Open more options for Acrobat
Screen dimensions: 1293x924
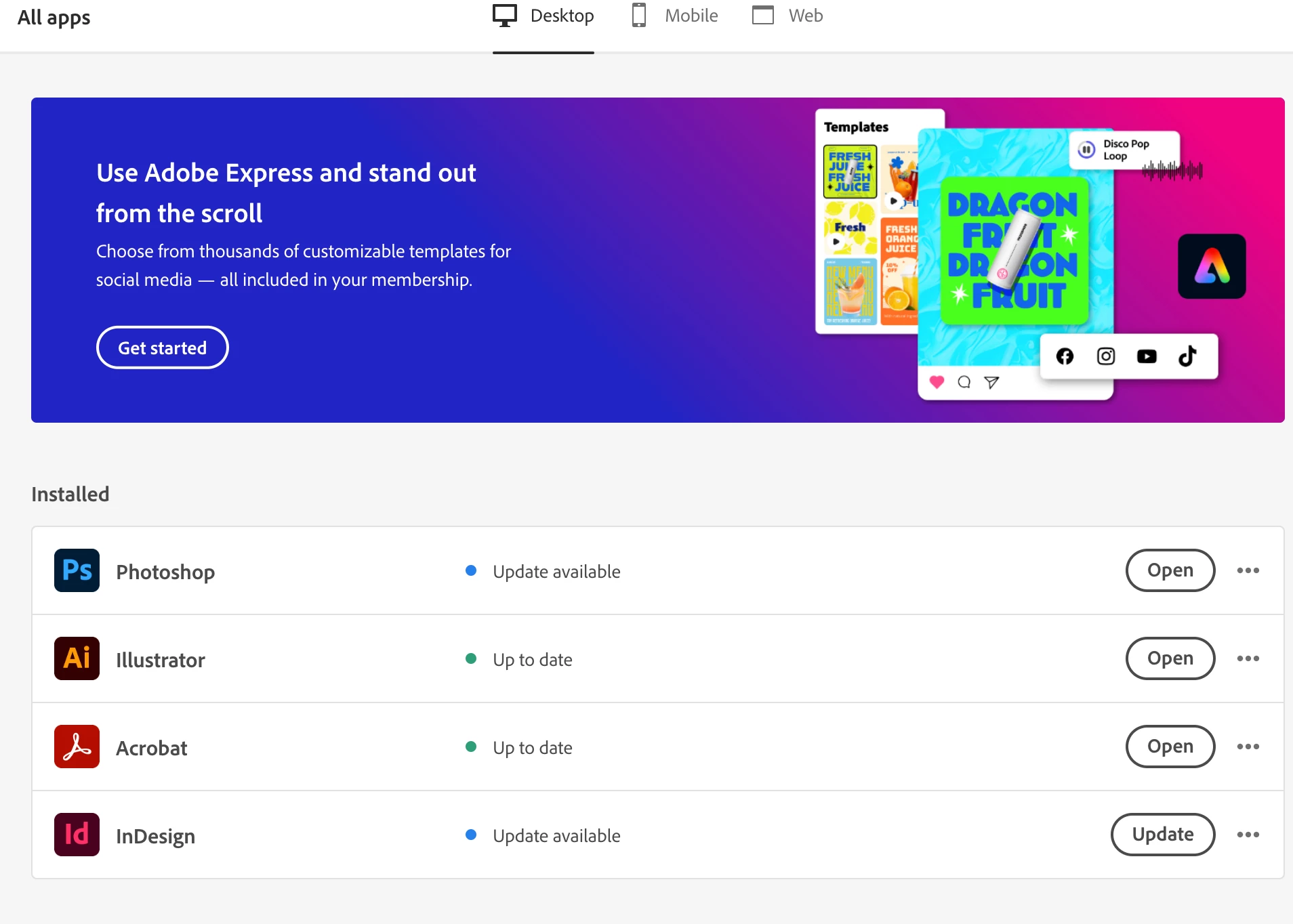point(1248,747)
